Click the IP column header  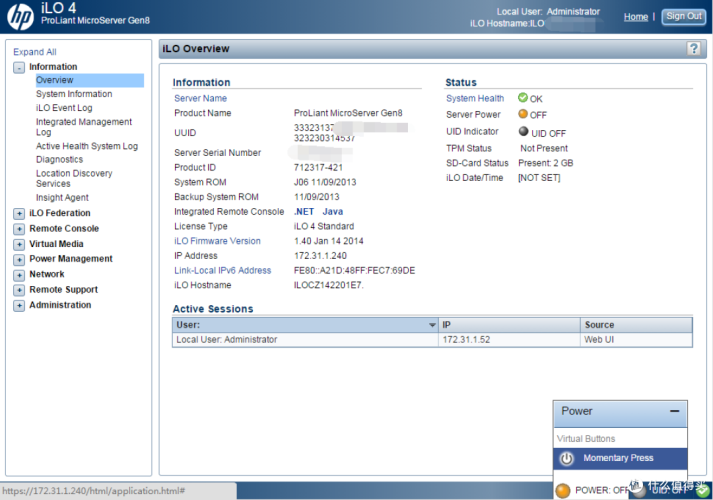[509, 325]
